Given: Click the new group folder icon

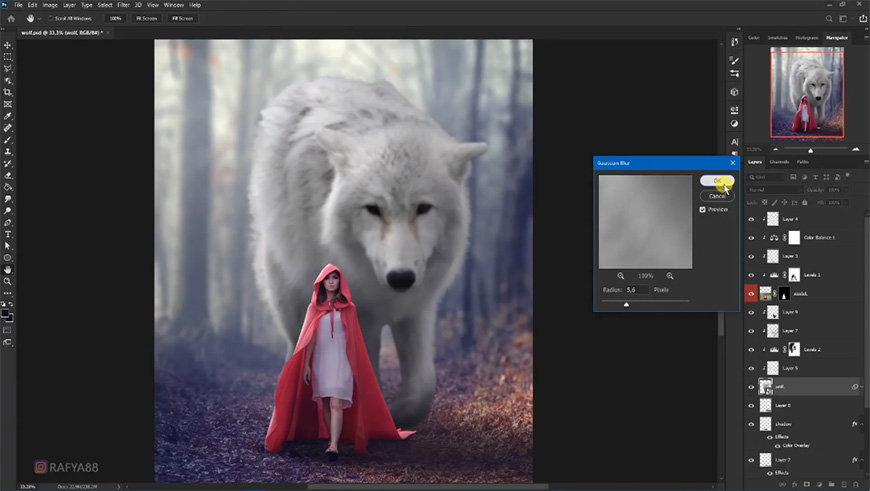Looking at the screenshot, I should coord(831,484).
